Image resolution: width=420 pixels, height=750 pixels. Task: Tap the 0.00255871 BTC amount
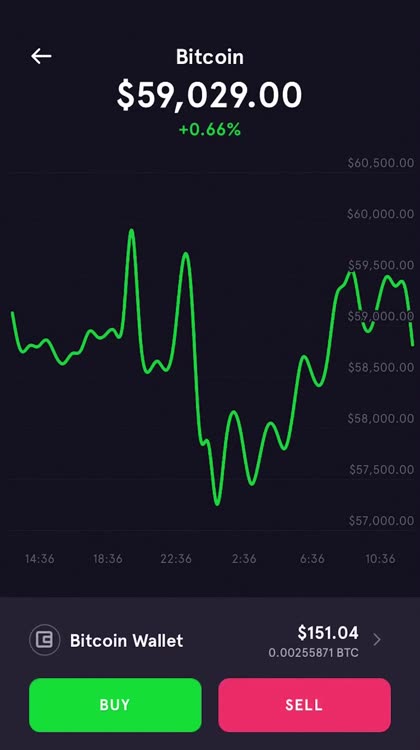(313, 652)
